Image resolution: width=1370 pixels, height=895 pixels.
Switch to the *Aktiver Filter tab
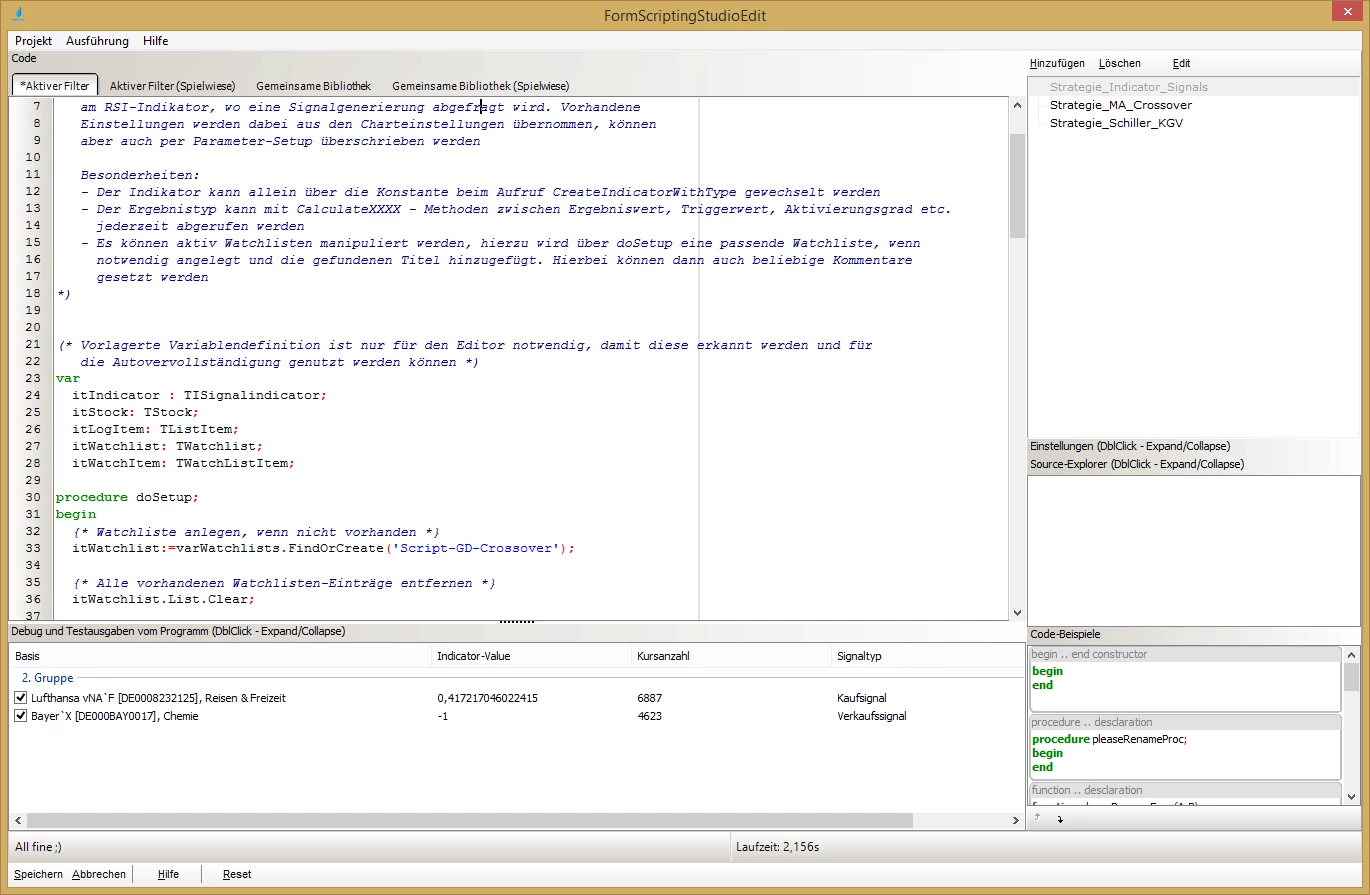tap(55, 86)
